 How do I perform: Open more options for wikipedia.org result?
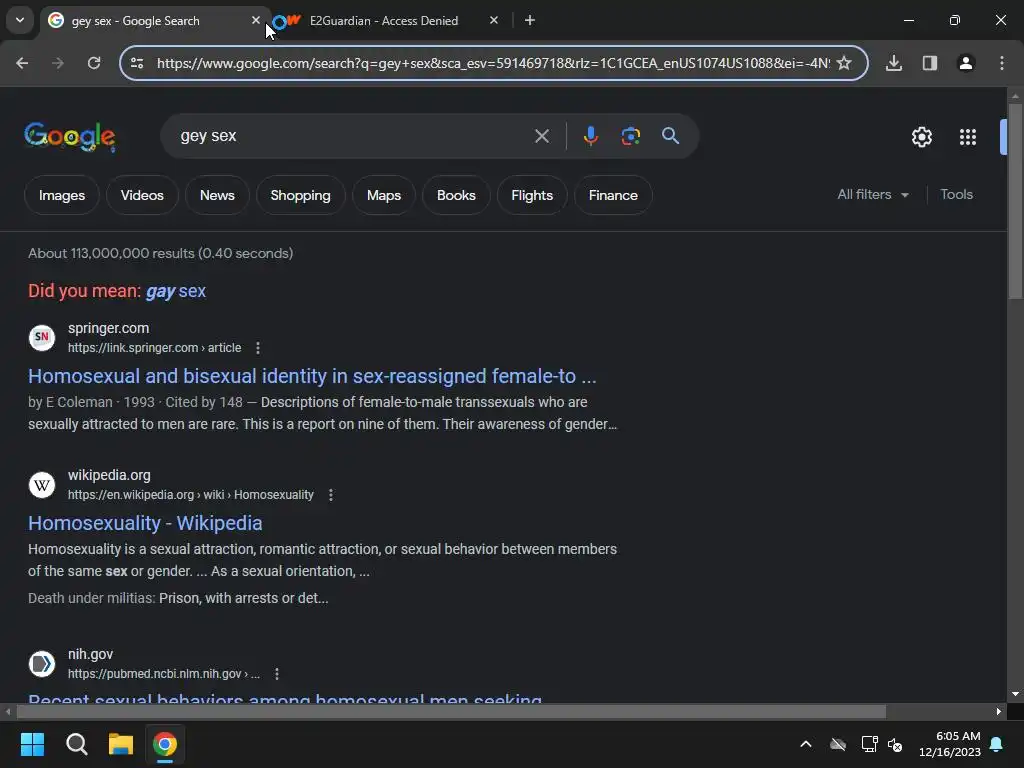coord(331,495)
